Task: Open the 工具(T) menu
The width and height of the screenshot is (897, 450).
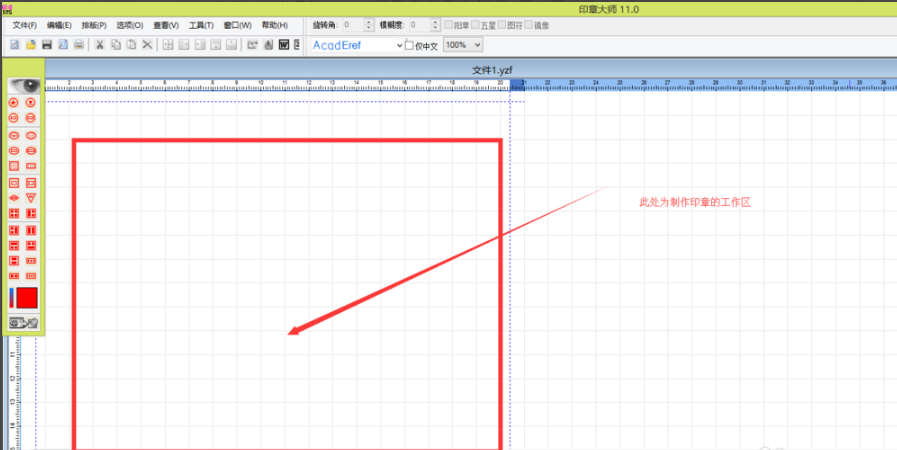Action: pyautogui.click(x=201, y=26)
